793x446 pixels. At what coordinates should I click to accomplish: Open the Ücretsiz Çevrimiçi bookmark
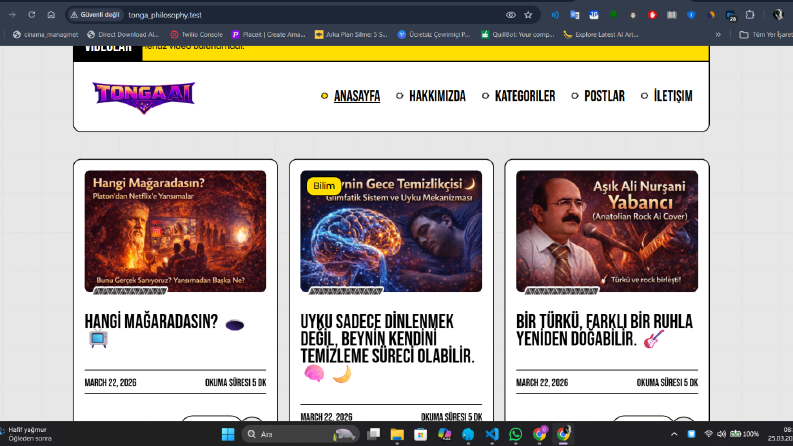434,34
